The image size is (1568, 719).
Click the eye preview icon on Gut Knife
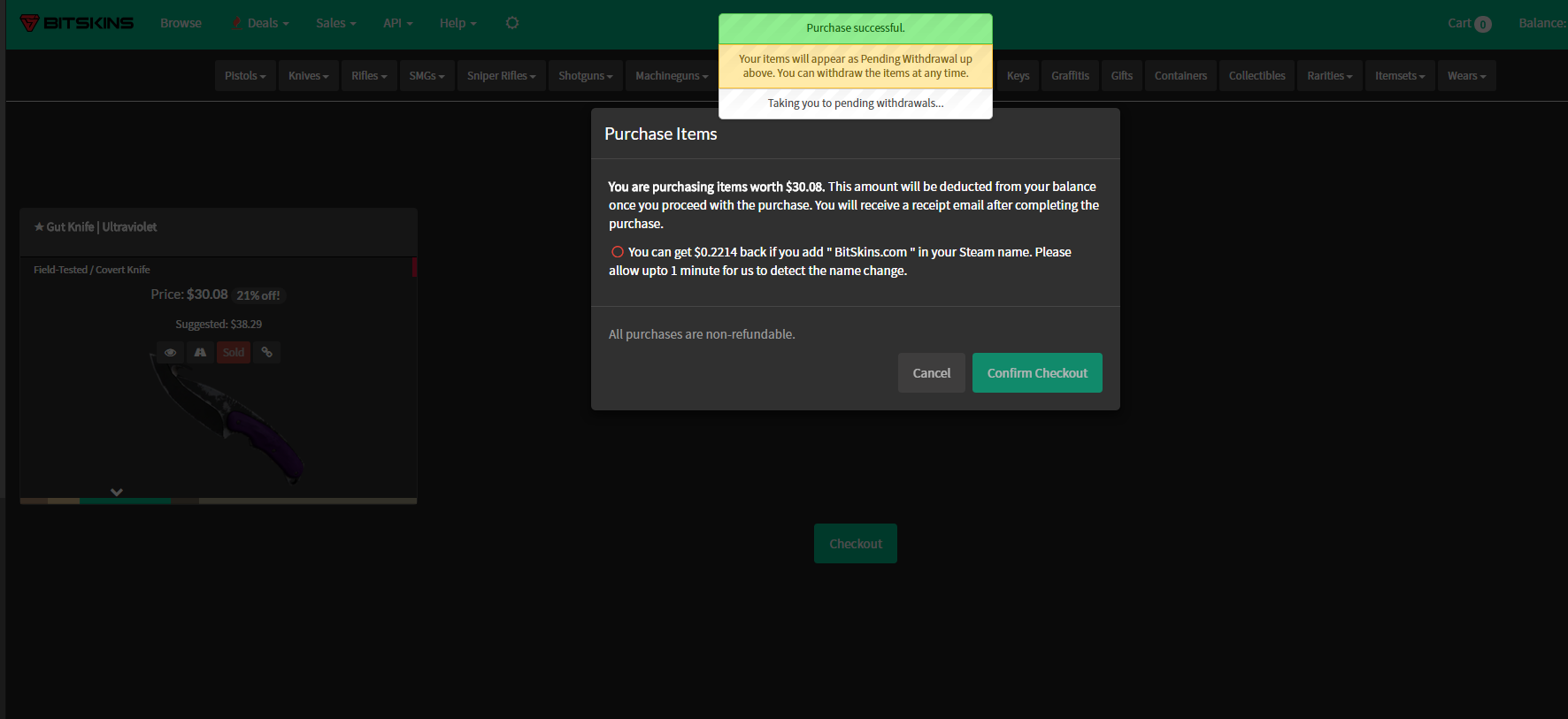(x=170, y=353)
